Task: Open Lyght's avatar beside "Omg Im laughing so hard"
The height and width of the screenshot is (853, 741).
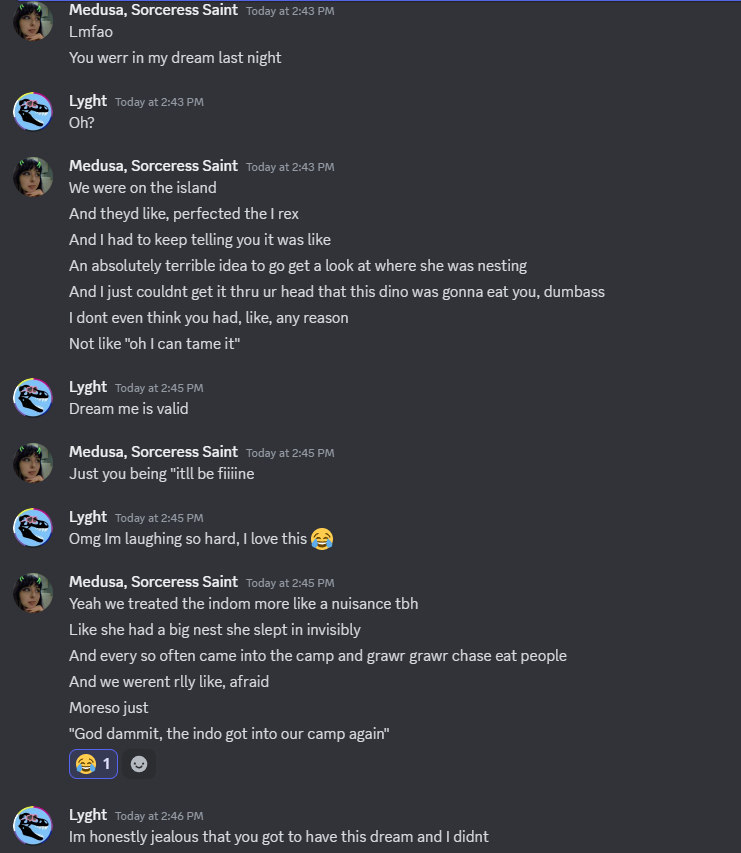Action: 33,528
